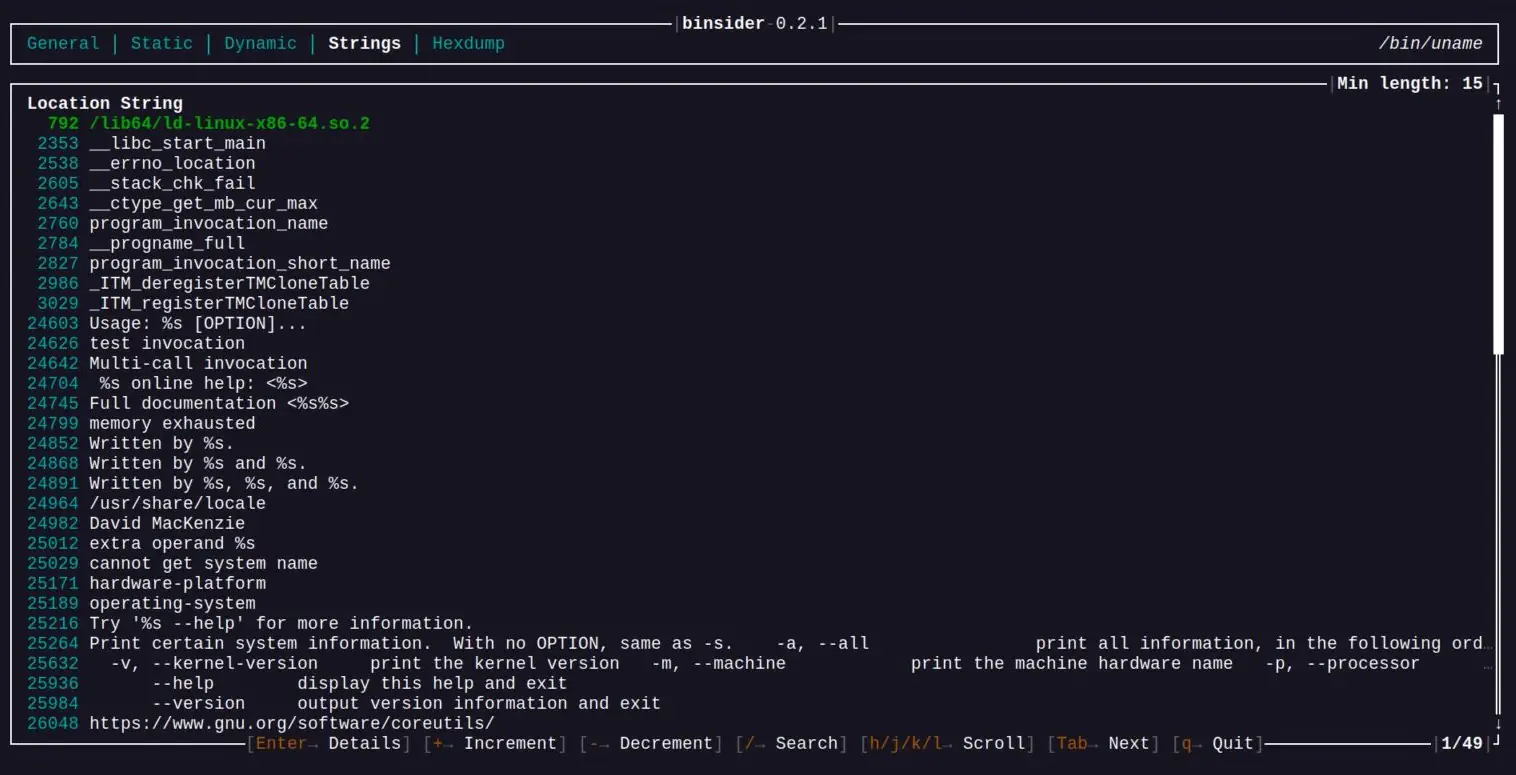Select the /usr/share/locale string
Image resolution: width=1516 pixels, height=775 pixels.
[177, 504]
